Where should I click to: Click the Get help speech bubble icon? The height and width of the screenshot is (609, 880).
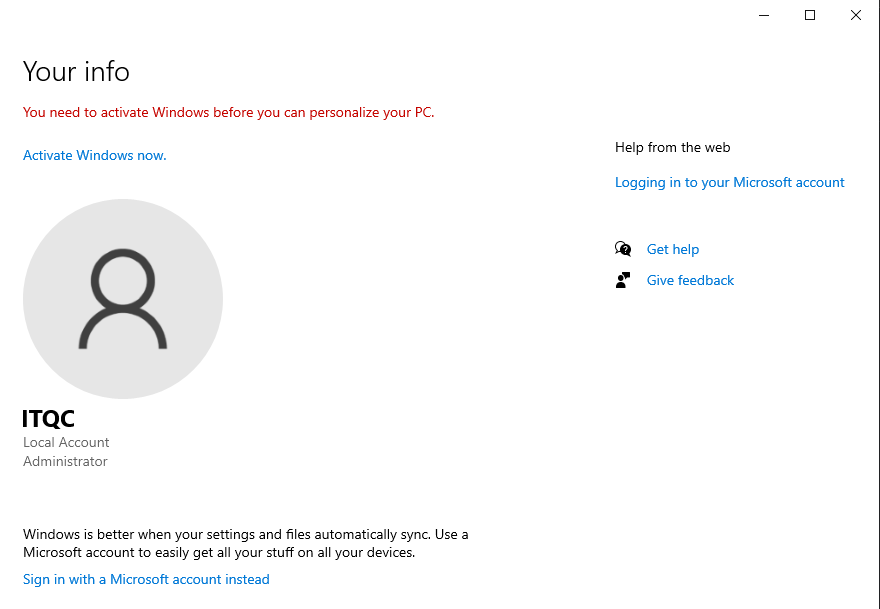pos(623,249)
